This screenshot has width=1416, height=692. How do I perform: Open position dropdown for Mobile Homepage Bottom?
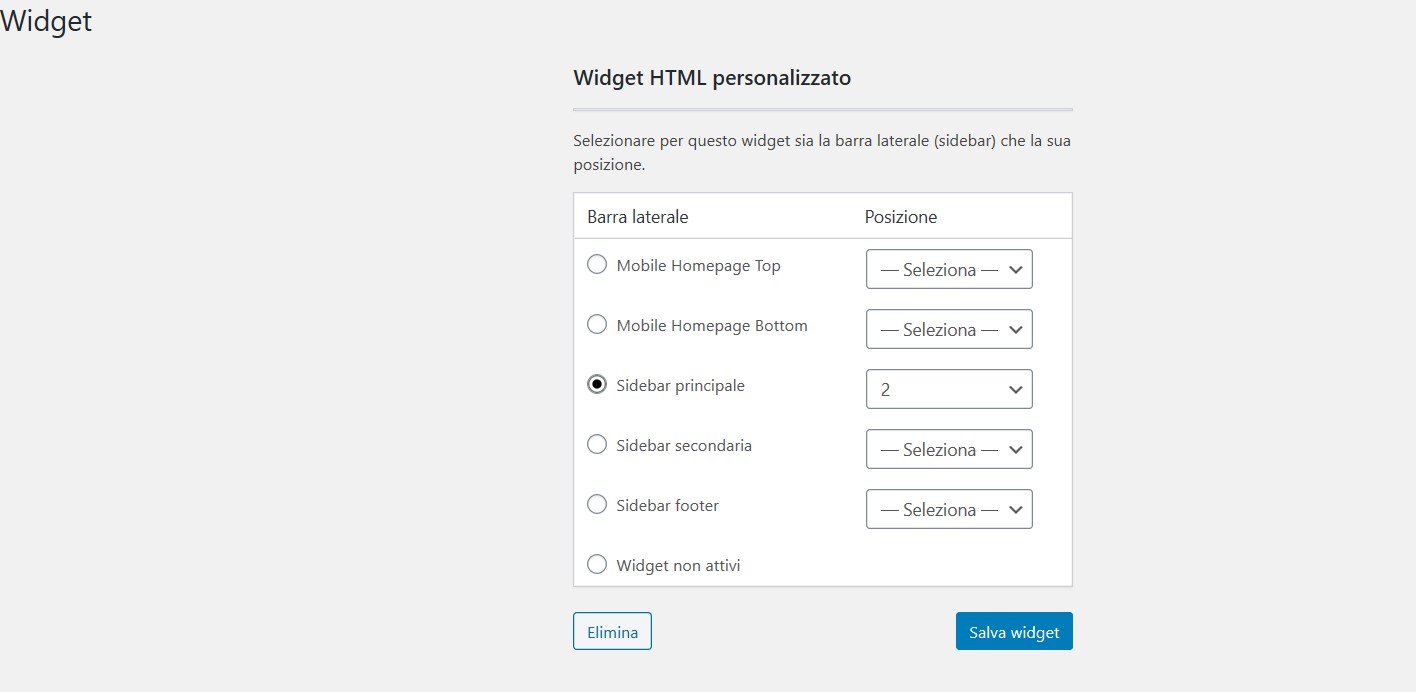pyautogui.click(x=948, y=330)
